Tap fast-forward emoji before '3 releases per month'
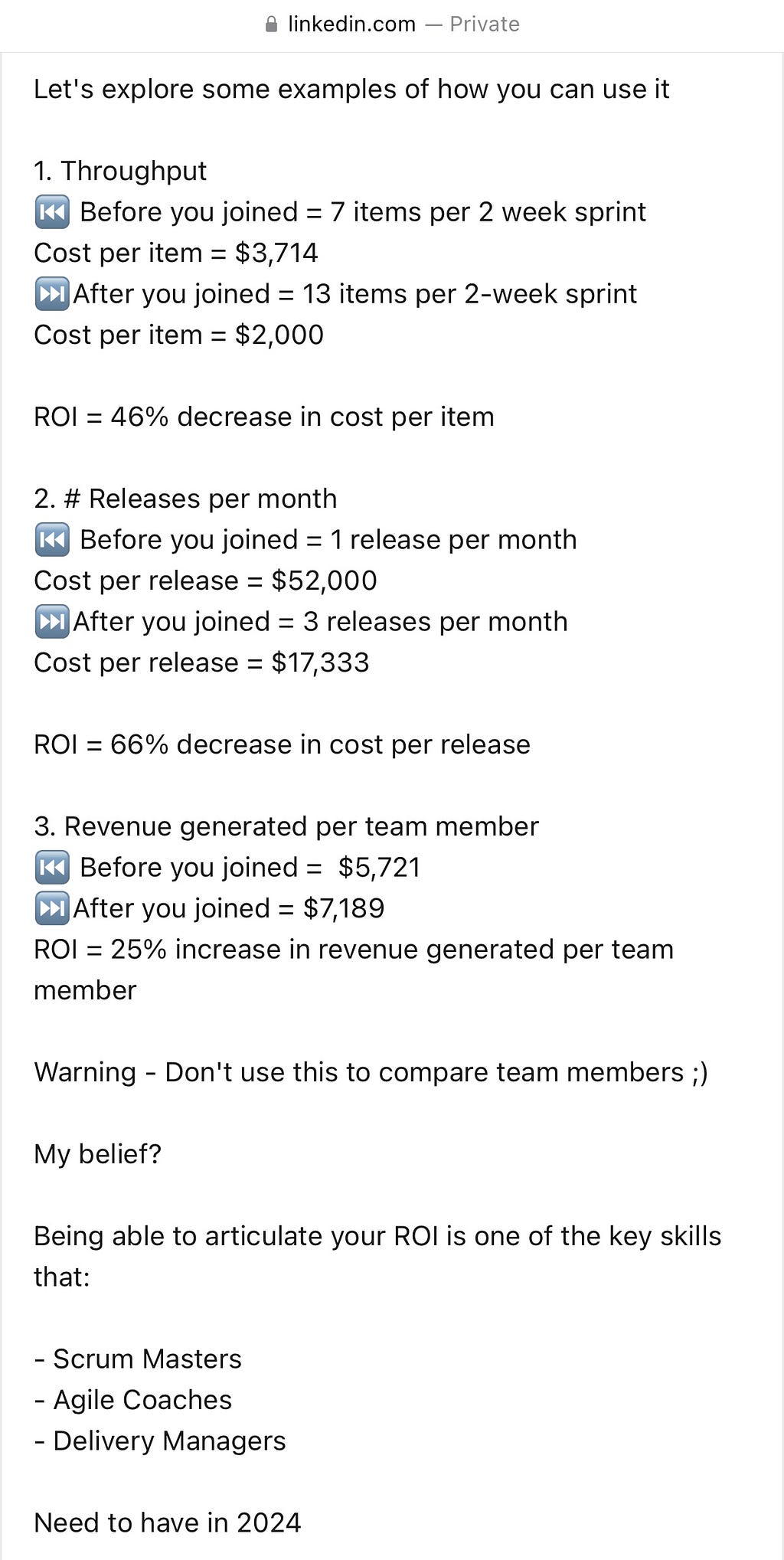784x1560 pixels. 52,622
